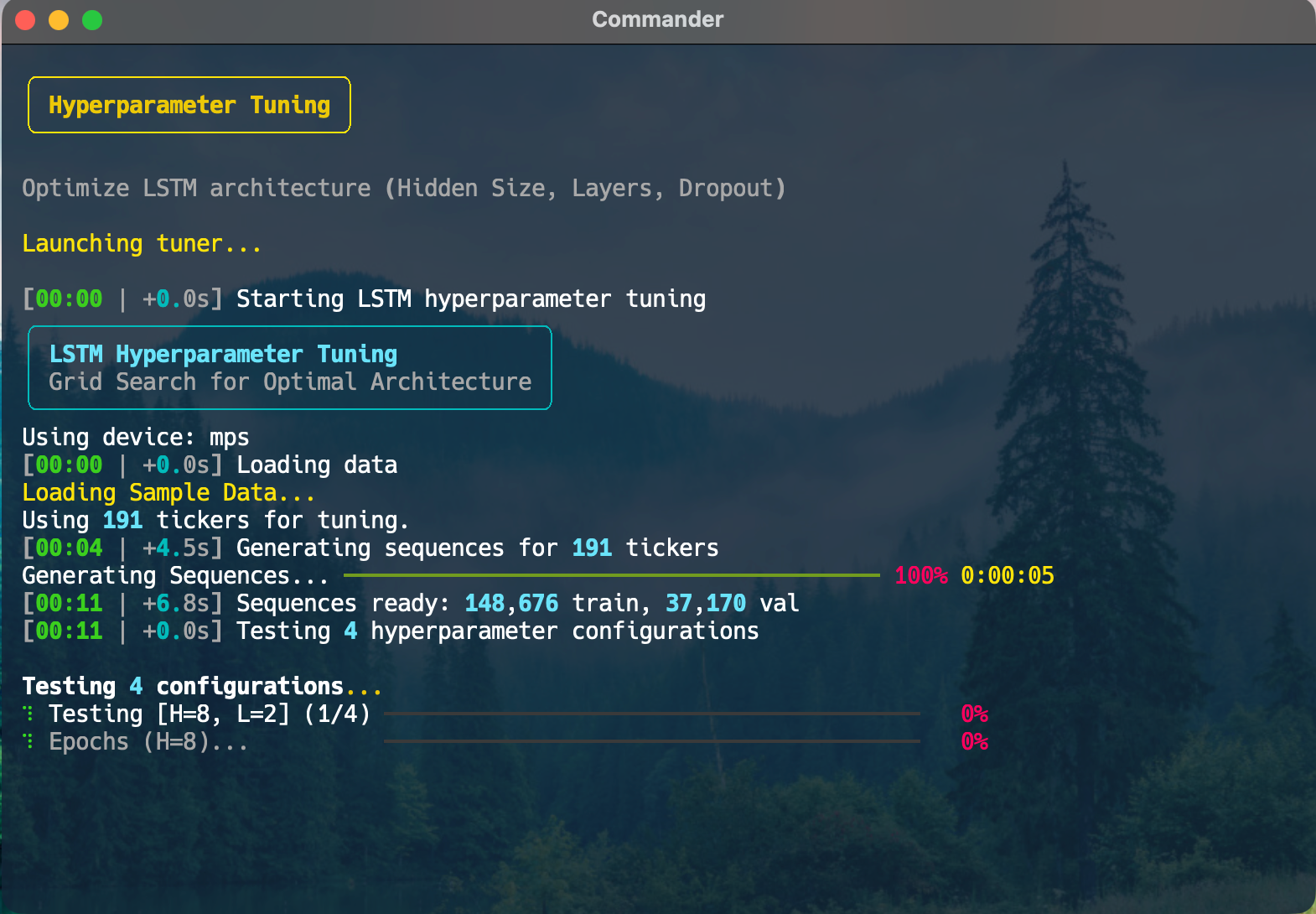Click the 0% value on the Epochs row
This screenshot has width=1316, height=914.
click(x=975, y=741)
